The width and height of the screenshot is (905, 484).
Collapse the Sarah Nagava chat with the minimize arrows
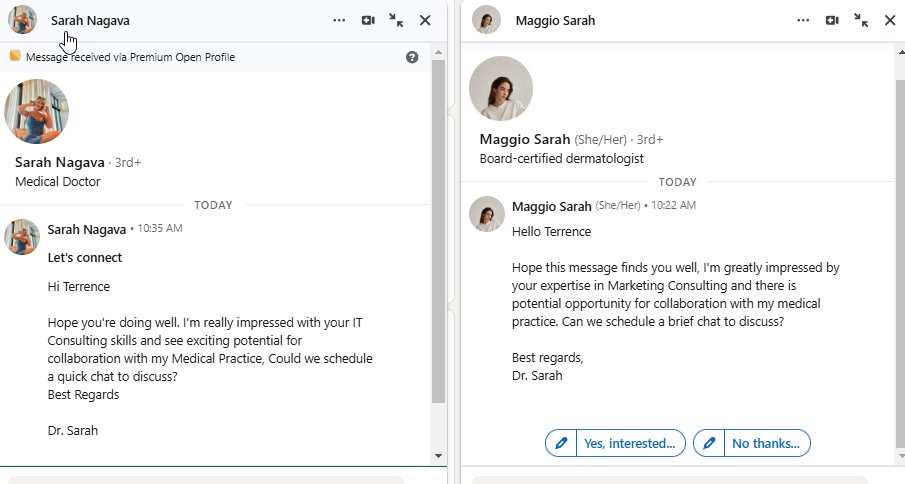click(x=396, y=20)
